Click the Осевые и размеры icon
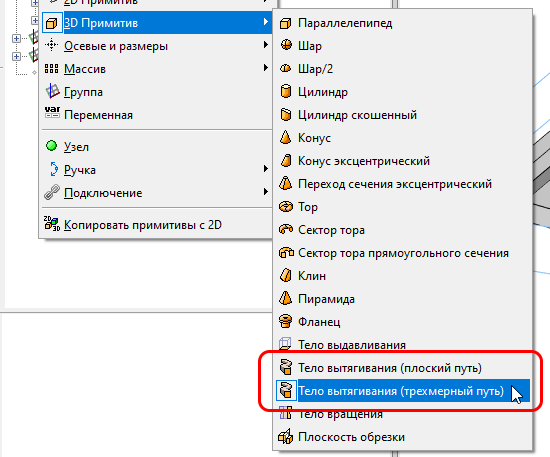The image size is (550, 457). click(x=52, y=45)
